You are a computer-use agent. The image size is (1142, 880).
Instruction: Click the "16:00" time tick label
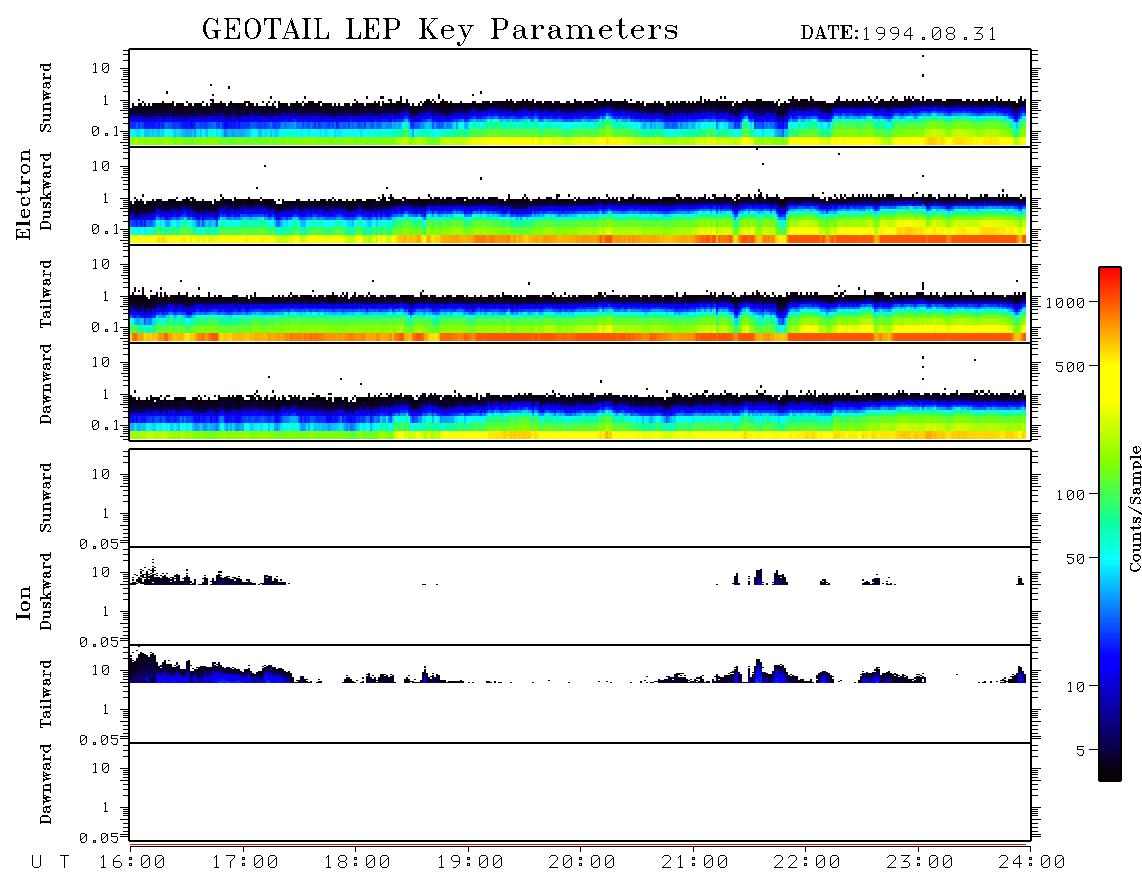133,862
